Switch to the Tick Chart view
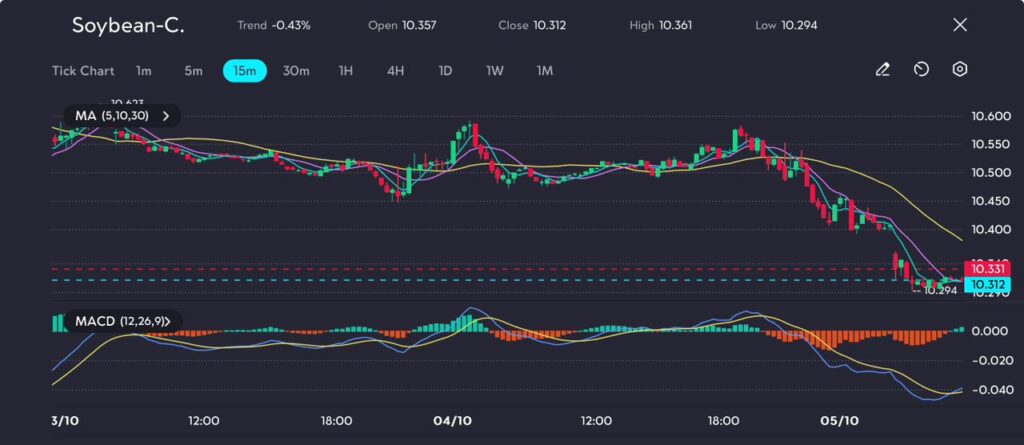This screenshot has width=1024, height=445. coord(82,71)
